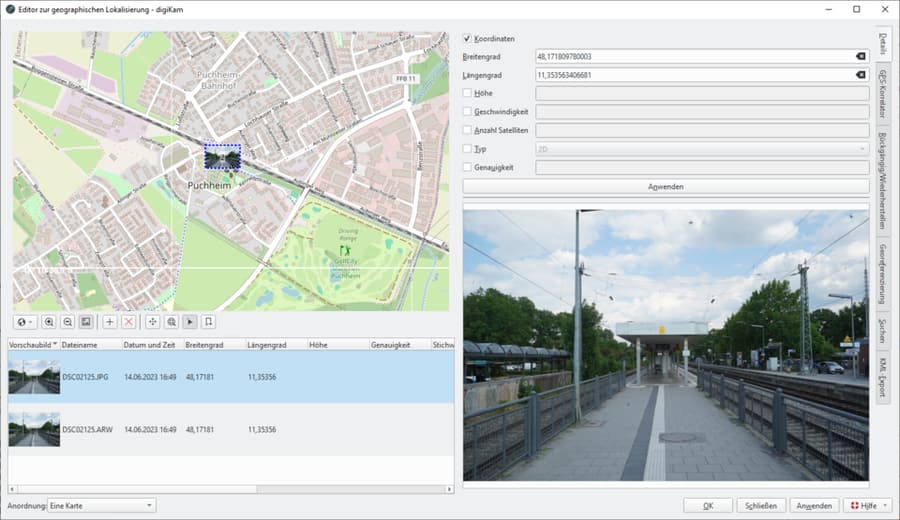Click the Geschwindigkeit input field
Viewport: 900px width, 520px height.
pos(702,111)
